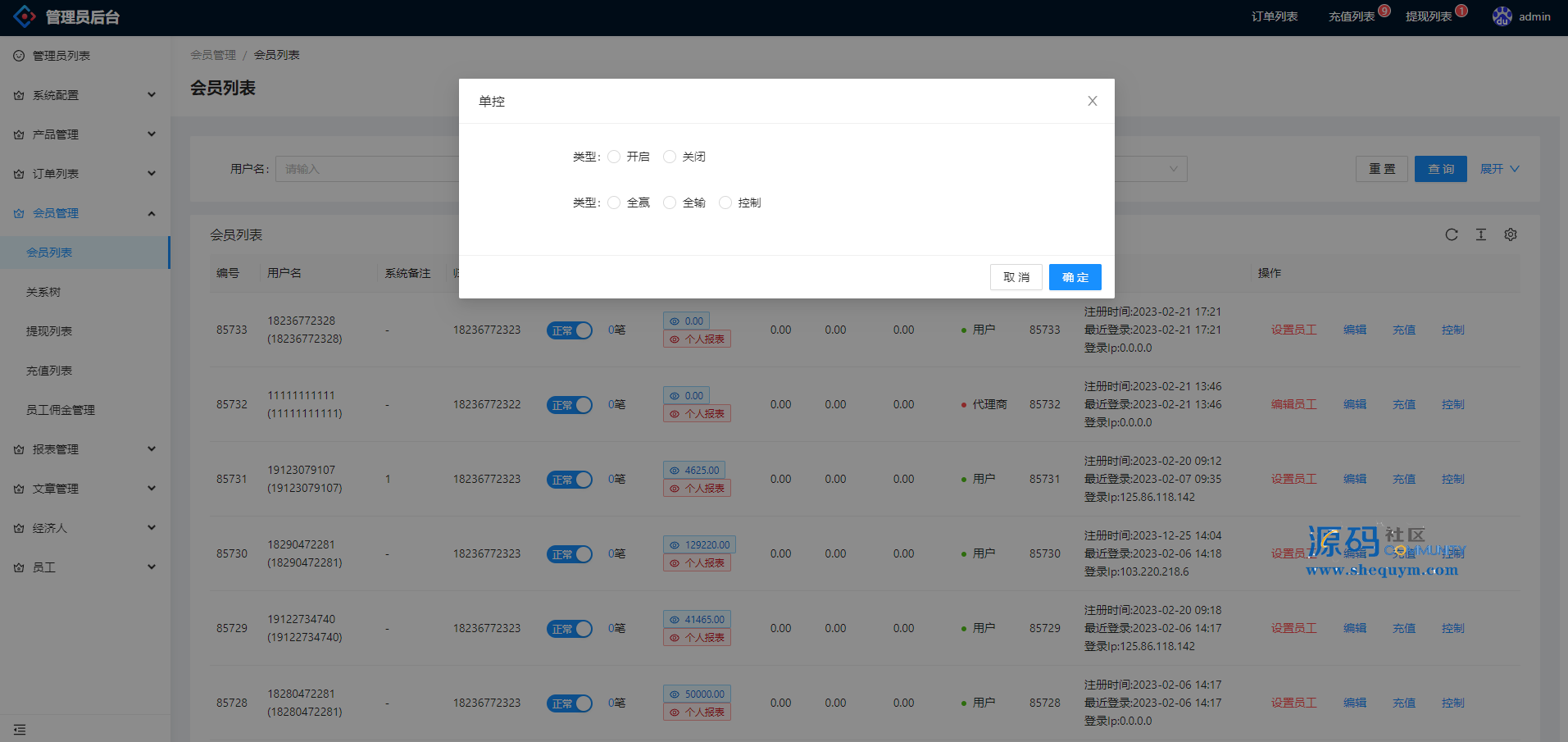Toggle 正常 switch for user 85732
This screenshot has height=742, width=1568.
coord(570,405)
